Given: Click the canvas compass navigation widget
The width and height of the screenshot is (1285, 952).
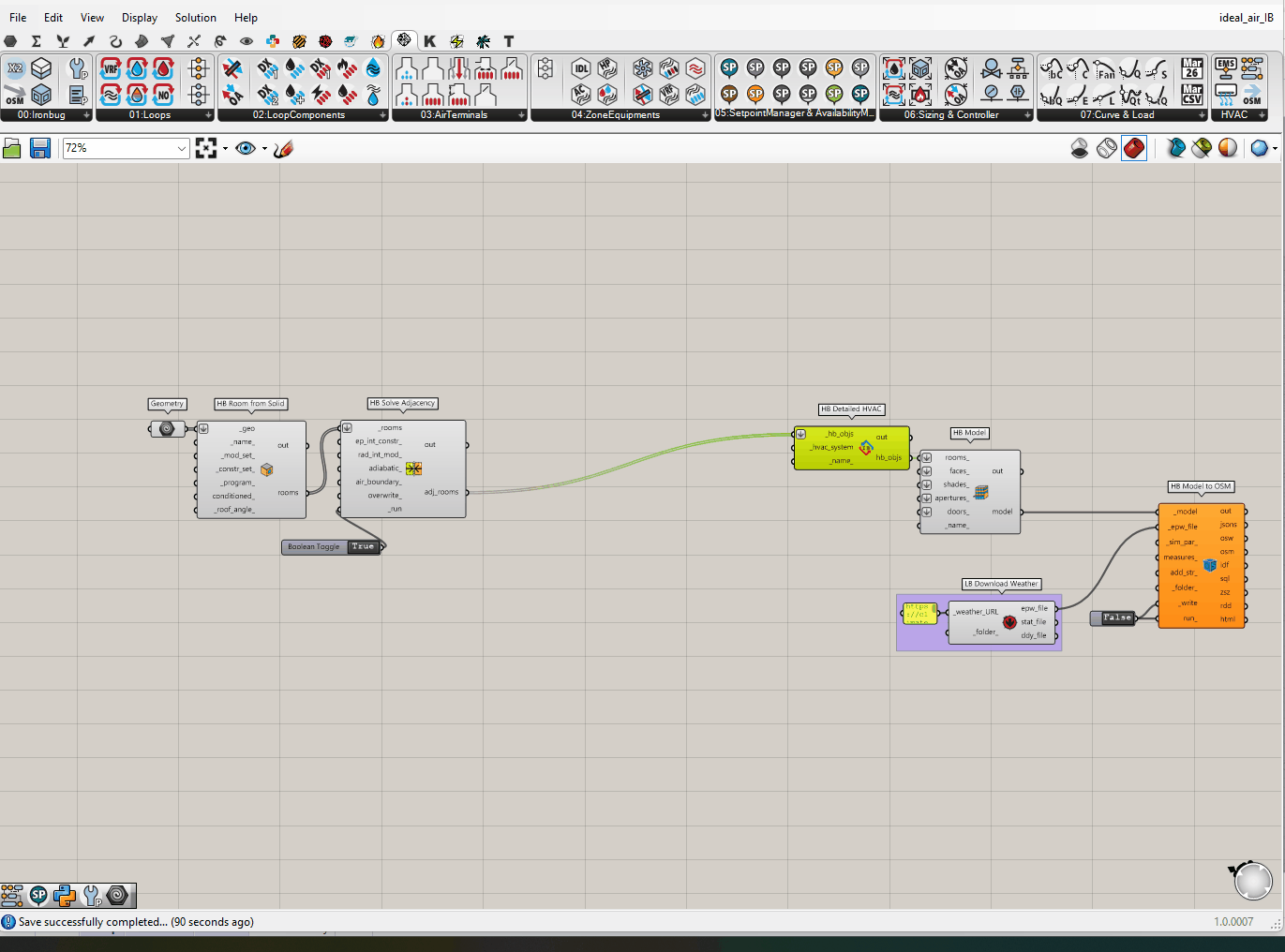Looking at the screenshot, I should pos(1252,881).
